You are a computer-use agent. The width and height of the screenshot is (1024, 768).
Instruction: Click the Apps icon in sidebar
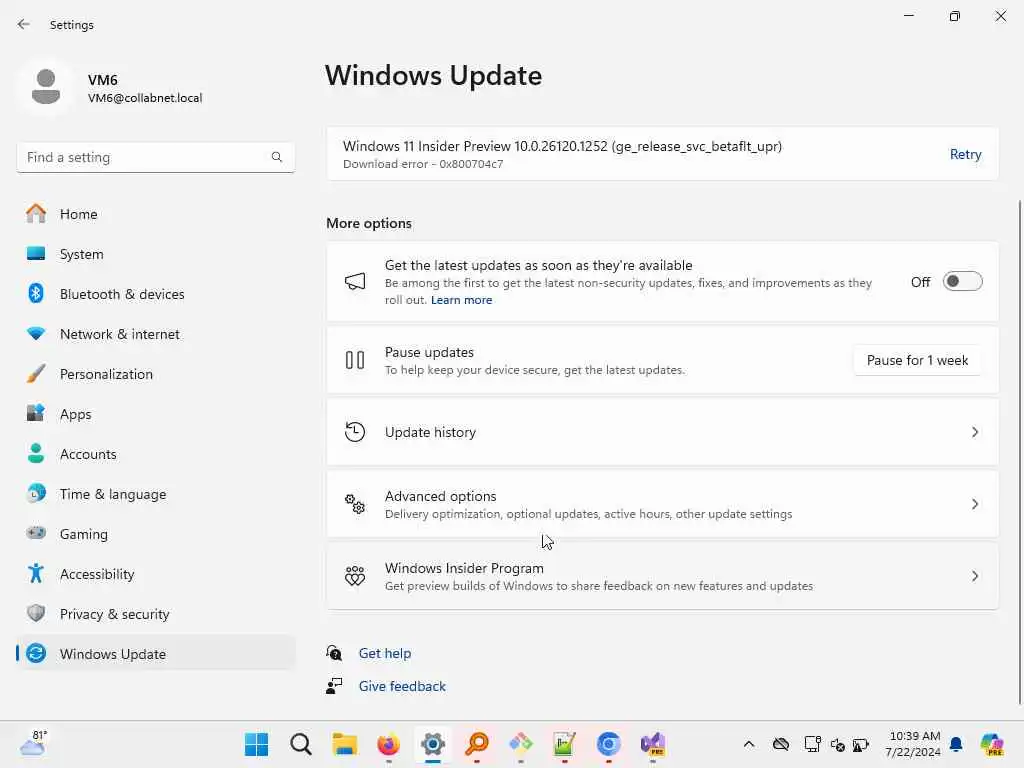(36, 413)
